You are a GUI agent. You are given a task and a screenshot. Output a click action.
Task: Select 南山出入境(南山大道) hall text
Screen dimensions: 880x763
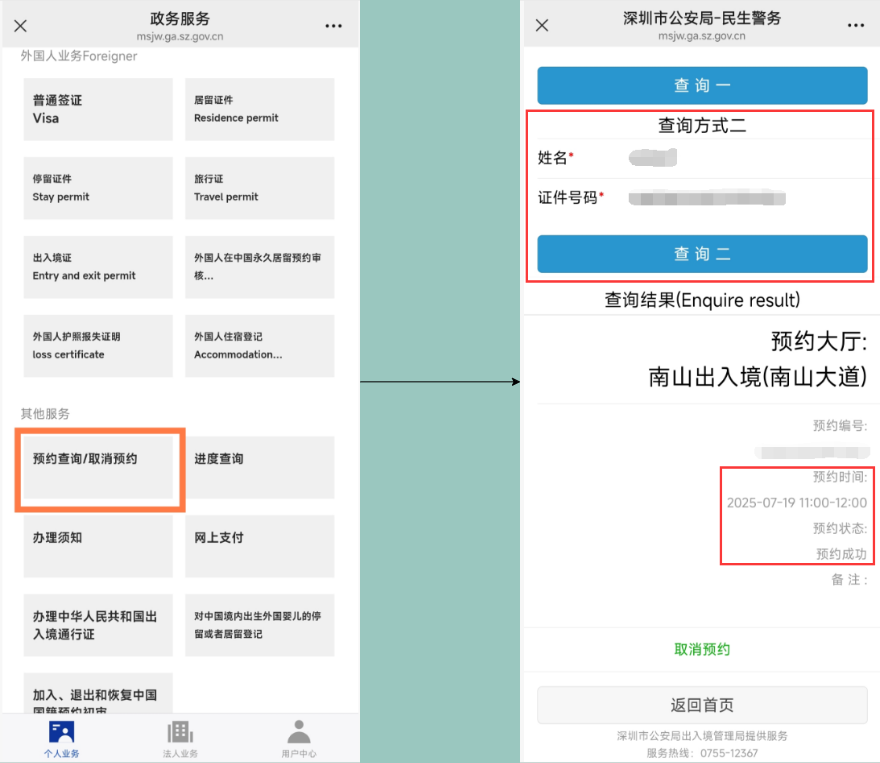pos(758,377)
